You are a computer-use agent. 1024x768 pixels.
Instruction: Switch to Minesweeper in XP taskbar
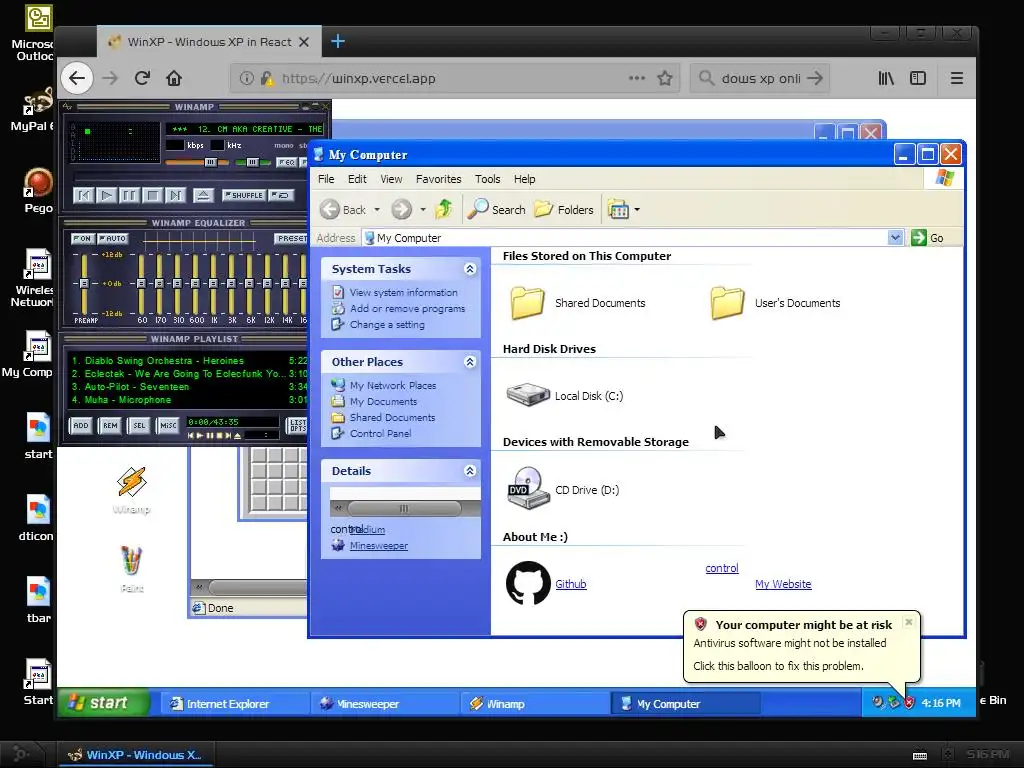pyautogui.click(x=383, y=703)
